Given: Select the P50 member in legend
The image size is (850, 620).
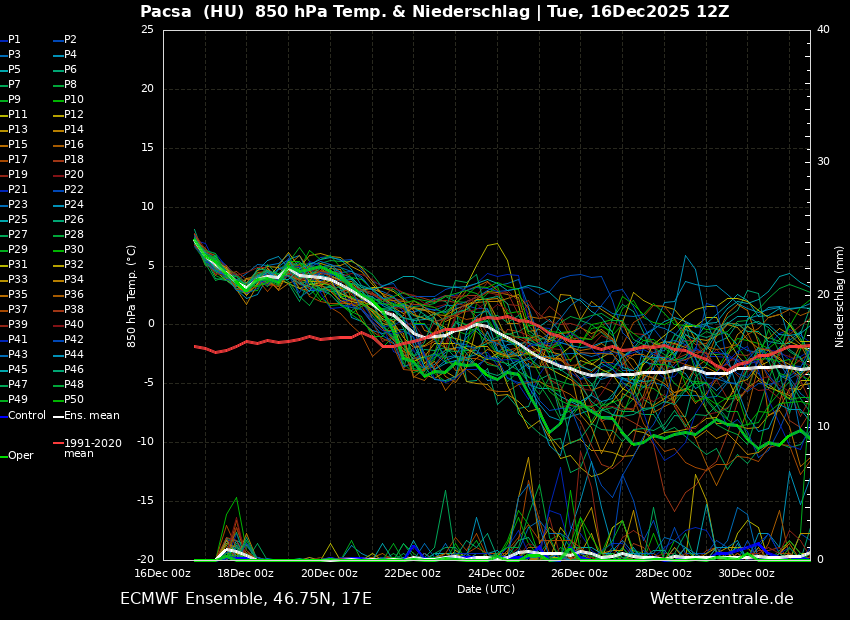Looking at the screenshot, I should (74, 400).
